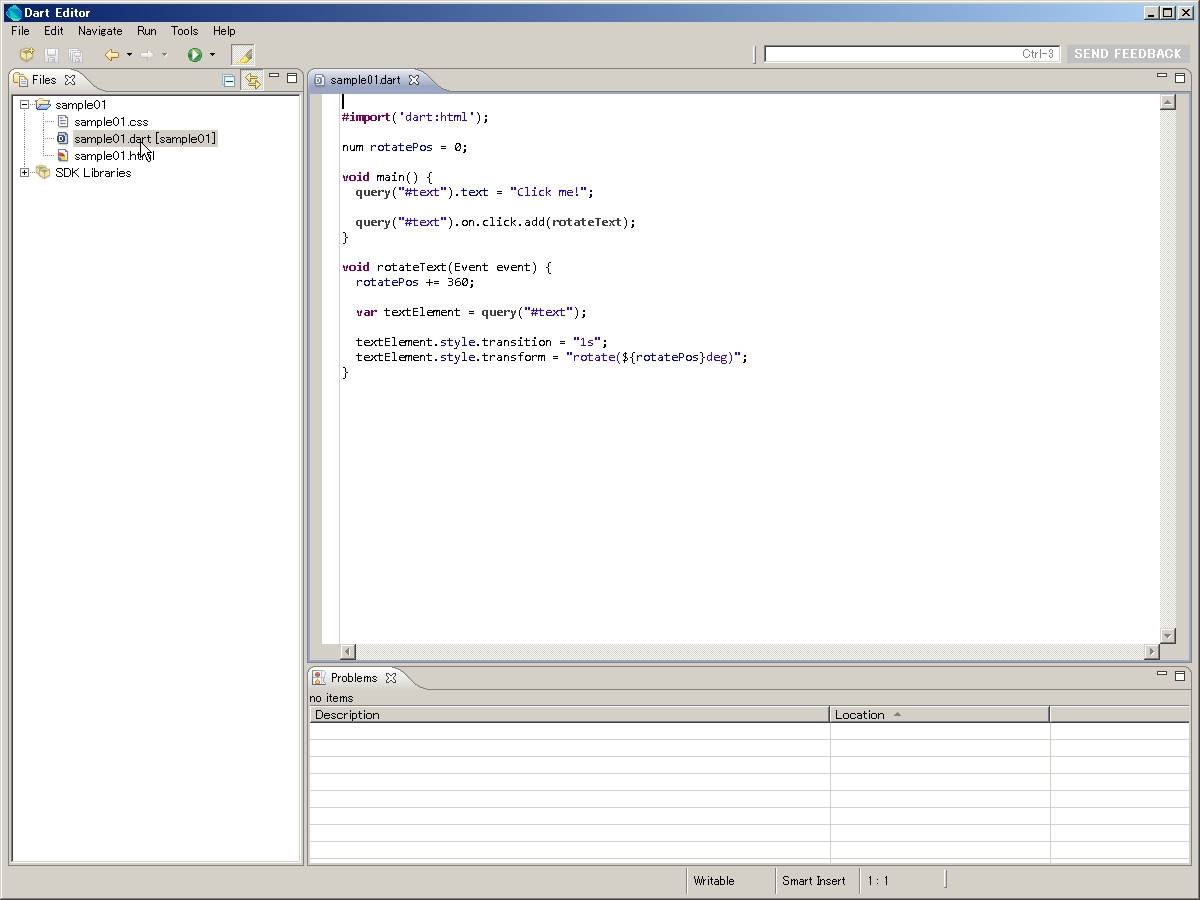Image resolution: width=1200 pixels, height=900 pixels.
Task: Minimize the Problems panel
Action: pos(1162,675)
